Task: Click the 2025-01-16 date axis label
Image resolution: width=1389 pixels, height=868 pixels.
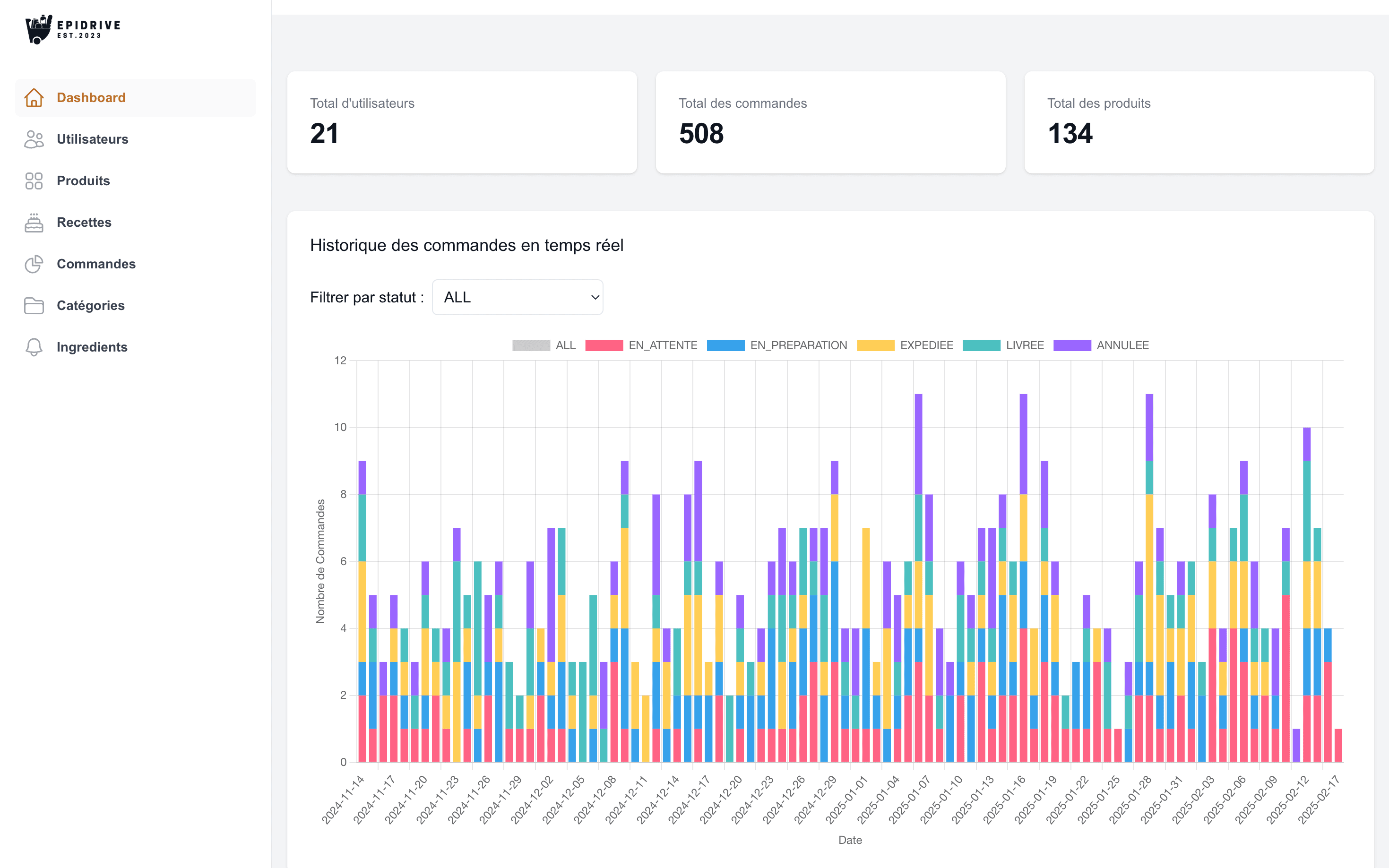Action: pyautogui.click(x=1004, y=799)
